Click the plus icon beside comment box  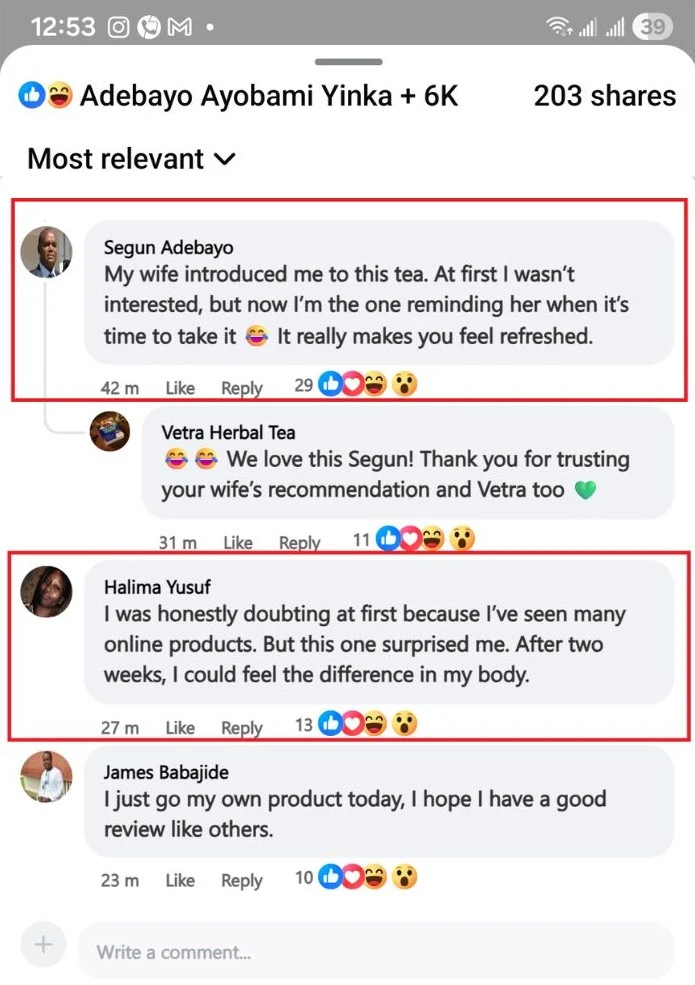(43, 945)
